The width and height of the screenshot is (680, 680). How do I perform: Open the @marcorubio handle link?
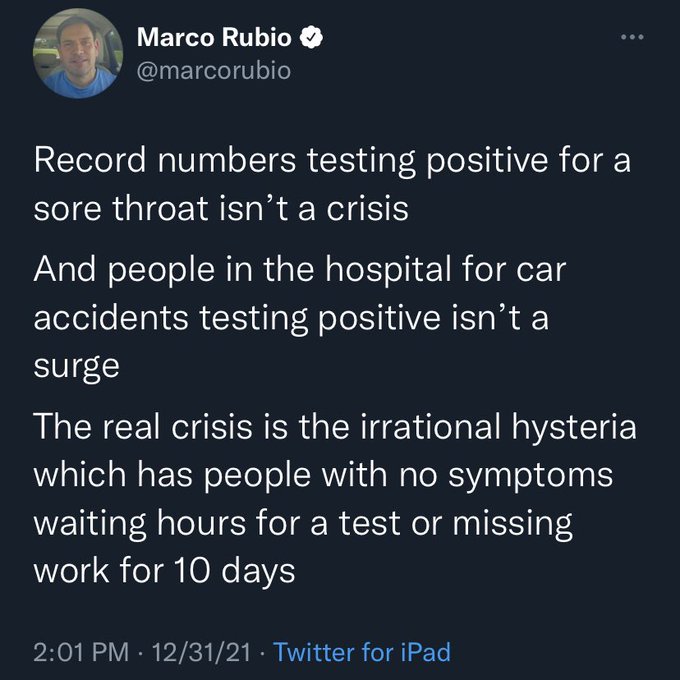tap(213, 71)
